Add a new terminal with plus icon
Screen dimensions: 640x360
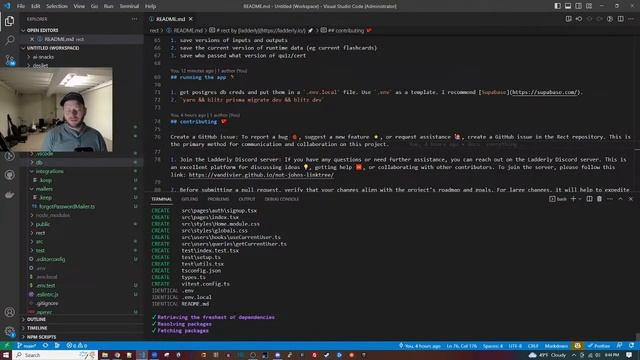(x=573, y=199)
